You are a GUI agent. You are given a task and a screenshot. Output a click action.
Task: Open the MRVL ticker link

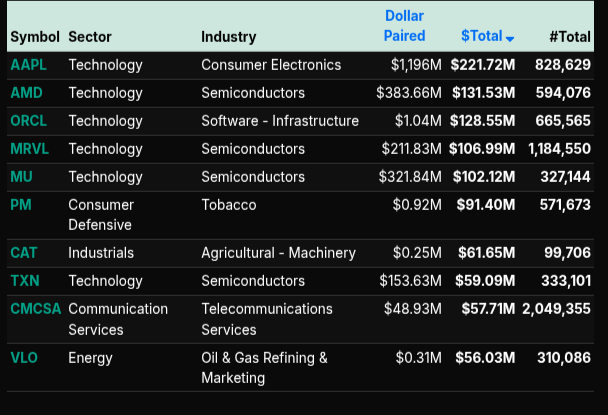pyautogui.click(x=29, y=149)
